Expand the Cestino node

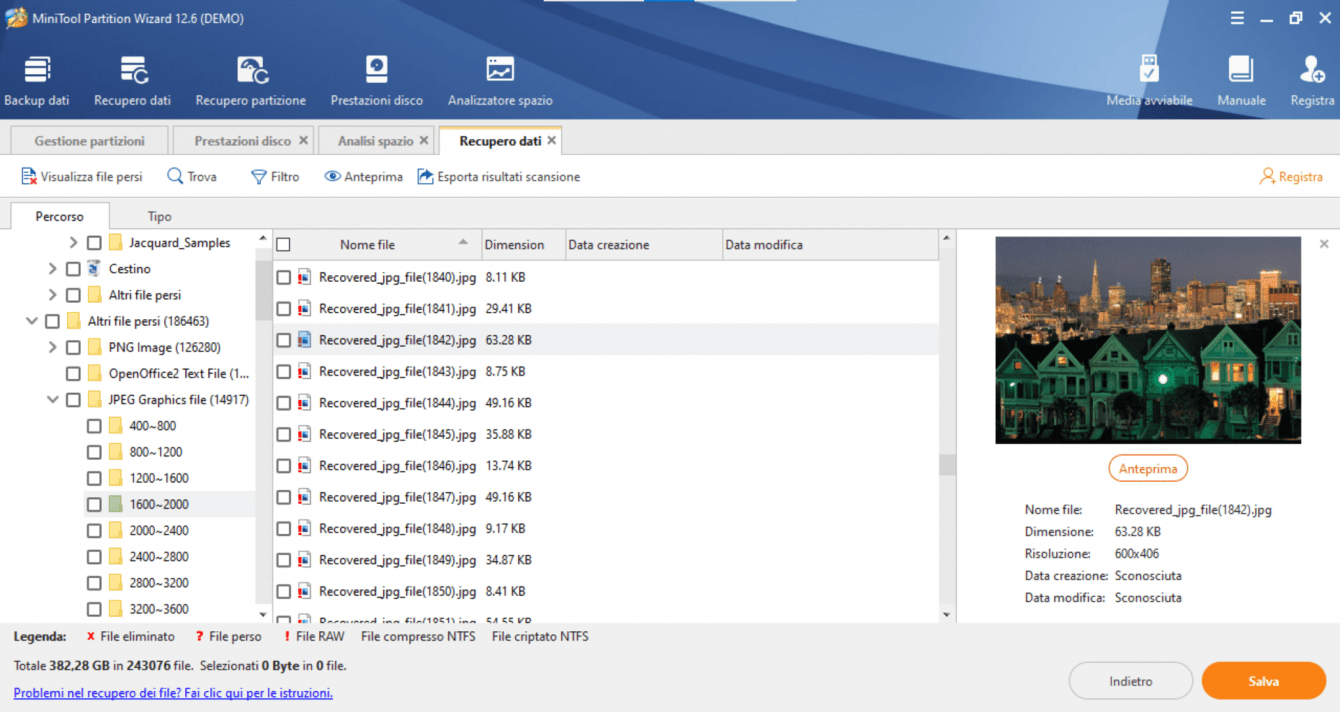tap(52, 269)
